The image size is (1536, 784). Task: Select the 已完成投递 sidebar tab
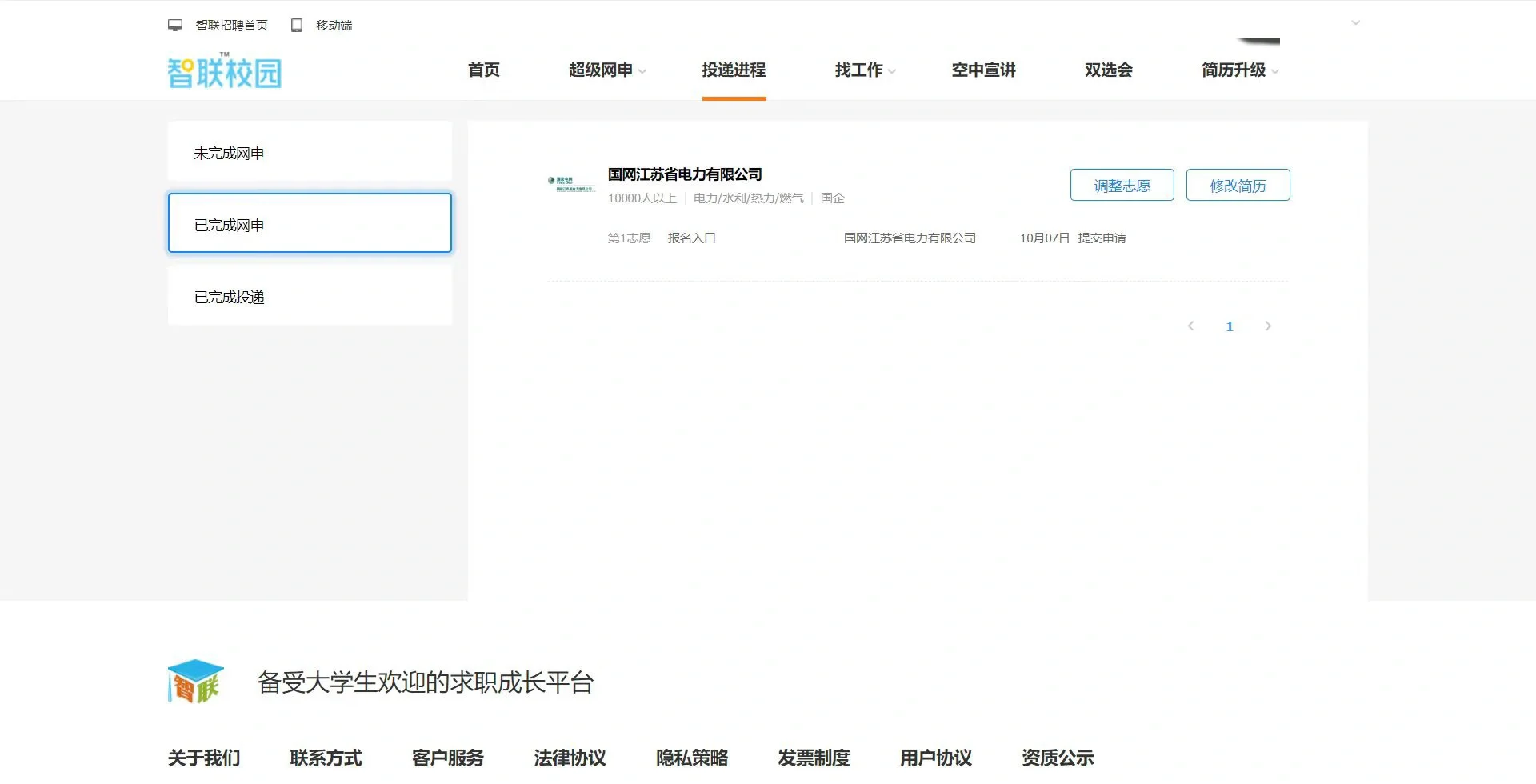pyautogui.click(x=310, y=296)
